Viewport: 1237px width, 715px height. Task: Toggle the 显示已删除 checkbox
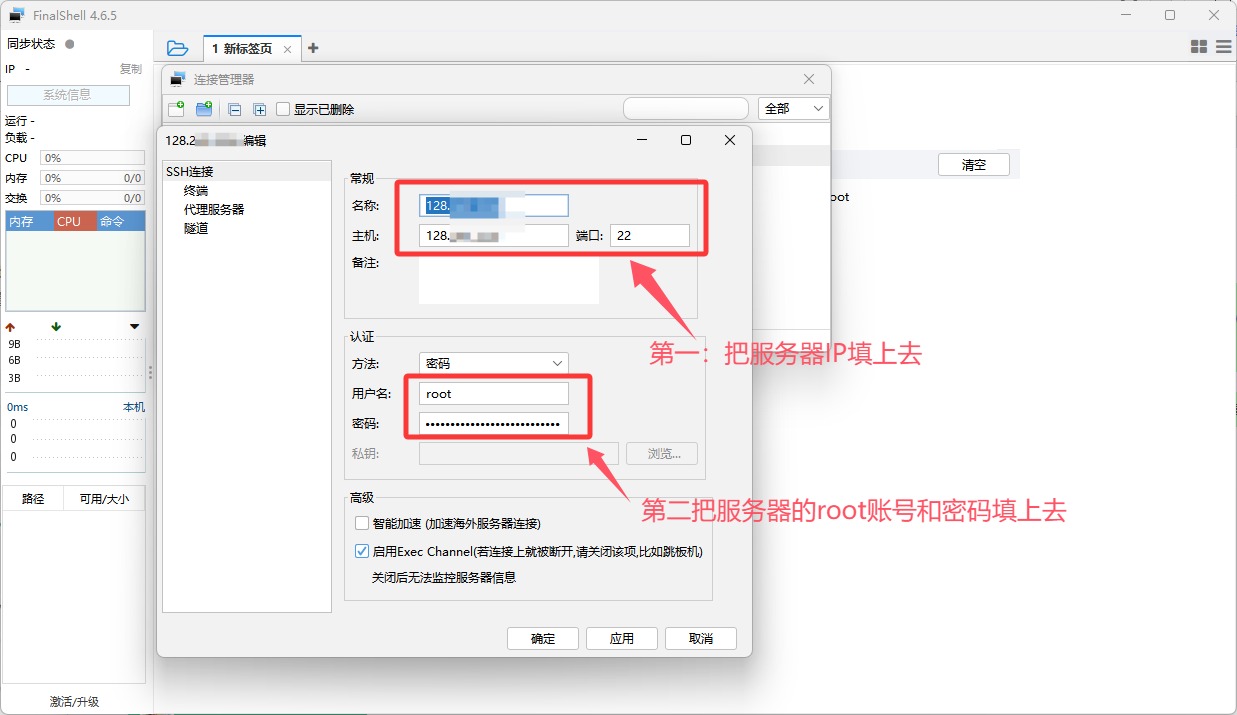[283, 109]
